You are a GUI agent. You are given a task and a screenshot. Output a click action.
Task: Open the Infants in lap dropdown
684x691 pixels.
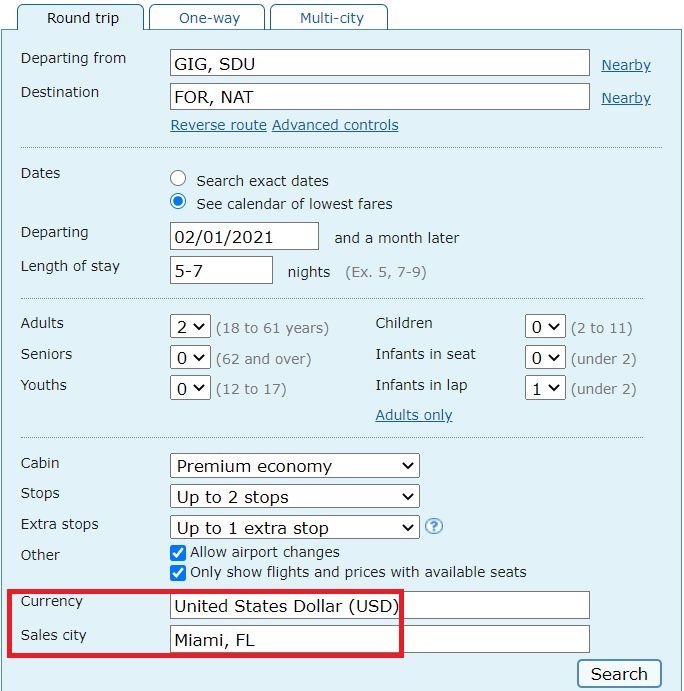545,388
